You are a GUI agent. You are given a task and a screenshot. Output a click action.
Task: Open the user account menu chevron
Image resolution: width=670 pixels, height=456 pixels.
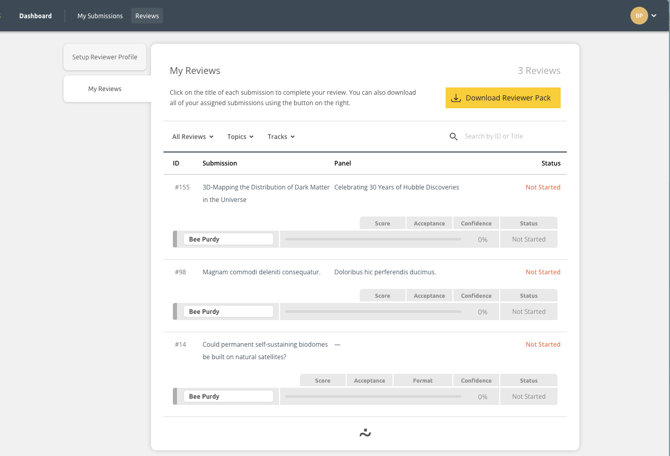[x=654, y=16]
